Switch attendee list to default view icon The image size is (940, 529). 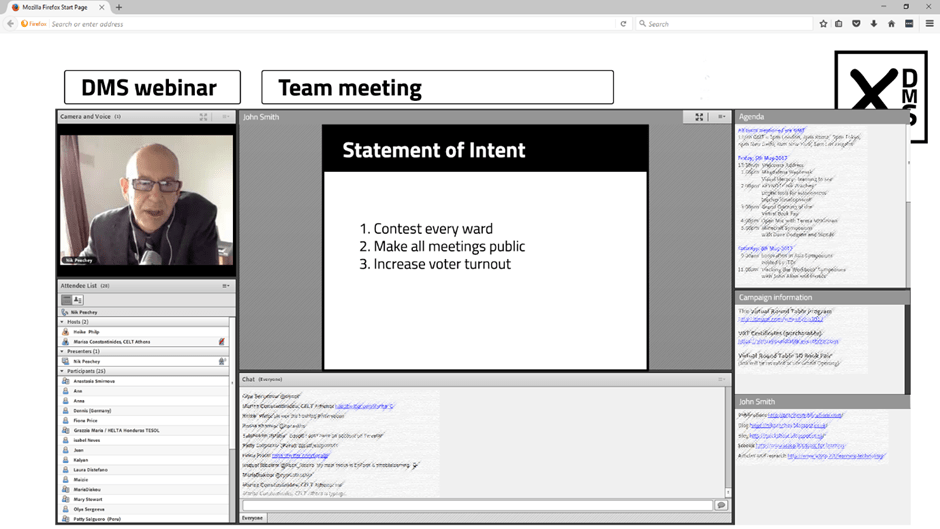pyautogui.click(x=67, y=300)
